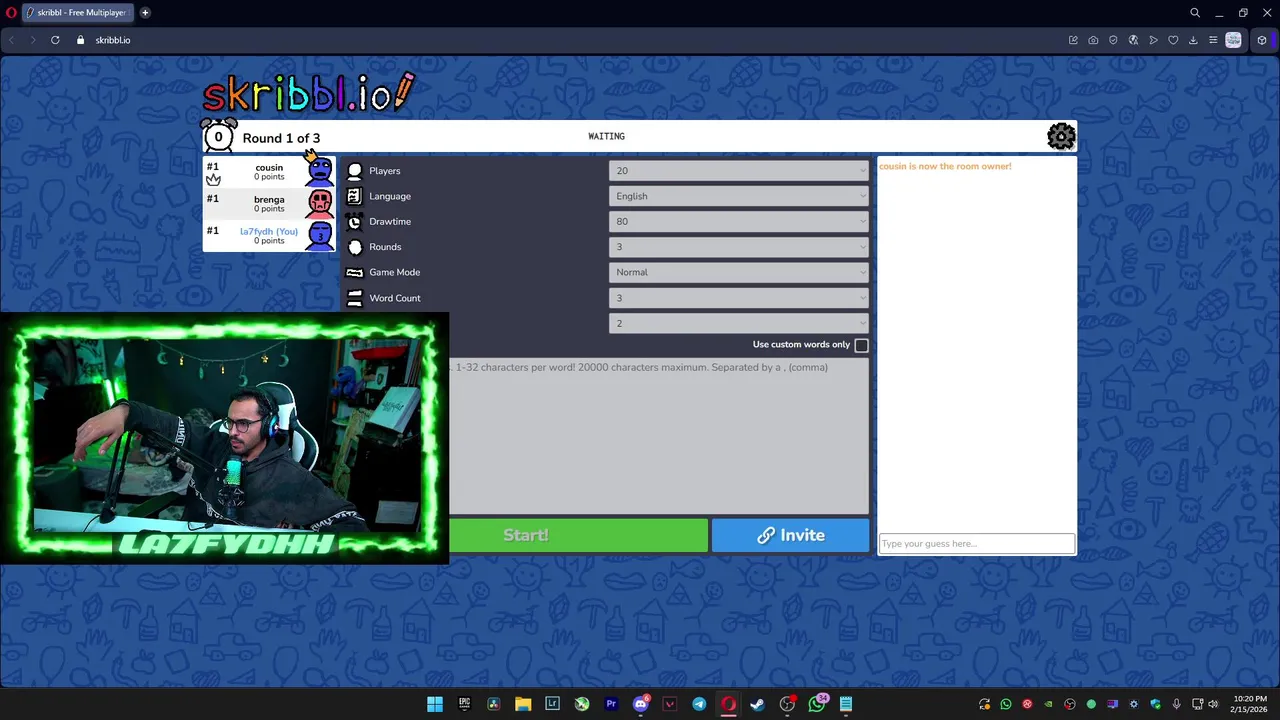The height and width of the screenshot is (720, 1280).
Task: Click the Drawtime clock icon
Action: [x=354, y=222]
